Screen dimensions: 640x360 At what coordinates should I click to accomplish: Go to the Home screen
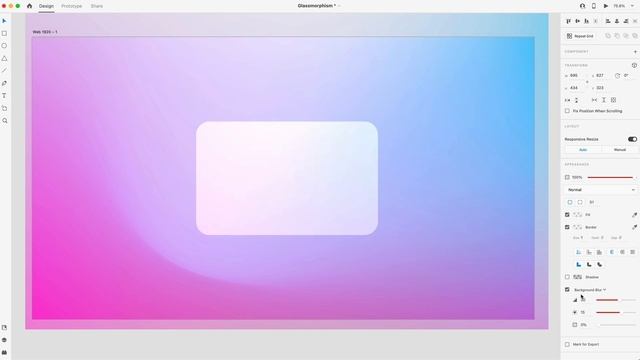(x=29, y=6)
